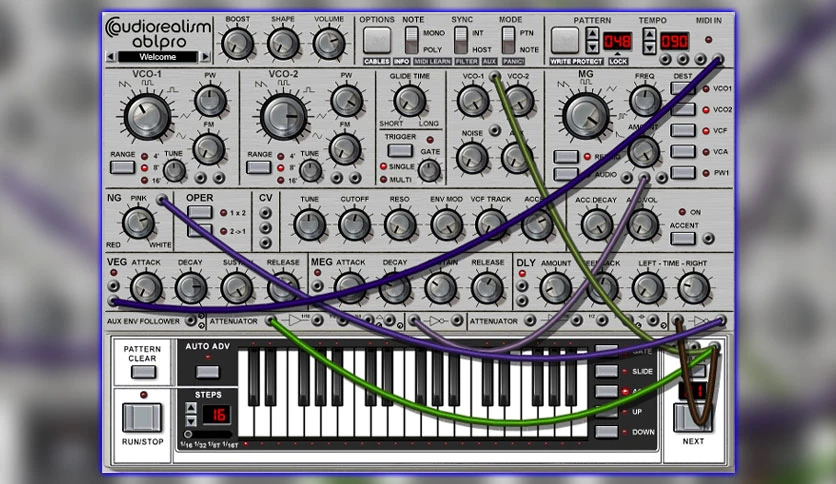Decrease STEPS count with down arrow
Screen dimensions: 836x484
(x=191, y=421)
